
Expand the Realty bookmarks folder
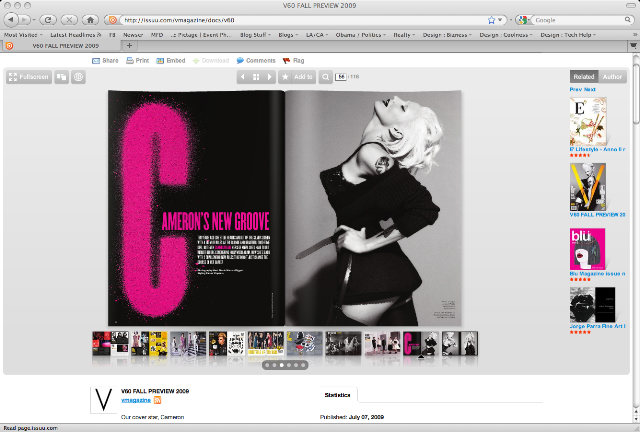point(404,35)
